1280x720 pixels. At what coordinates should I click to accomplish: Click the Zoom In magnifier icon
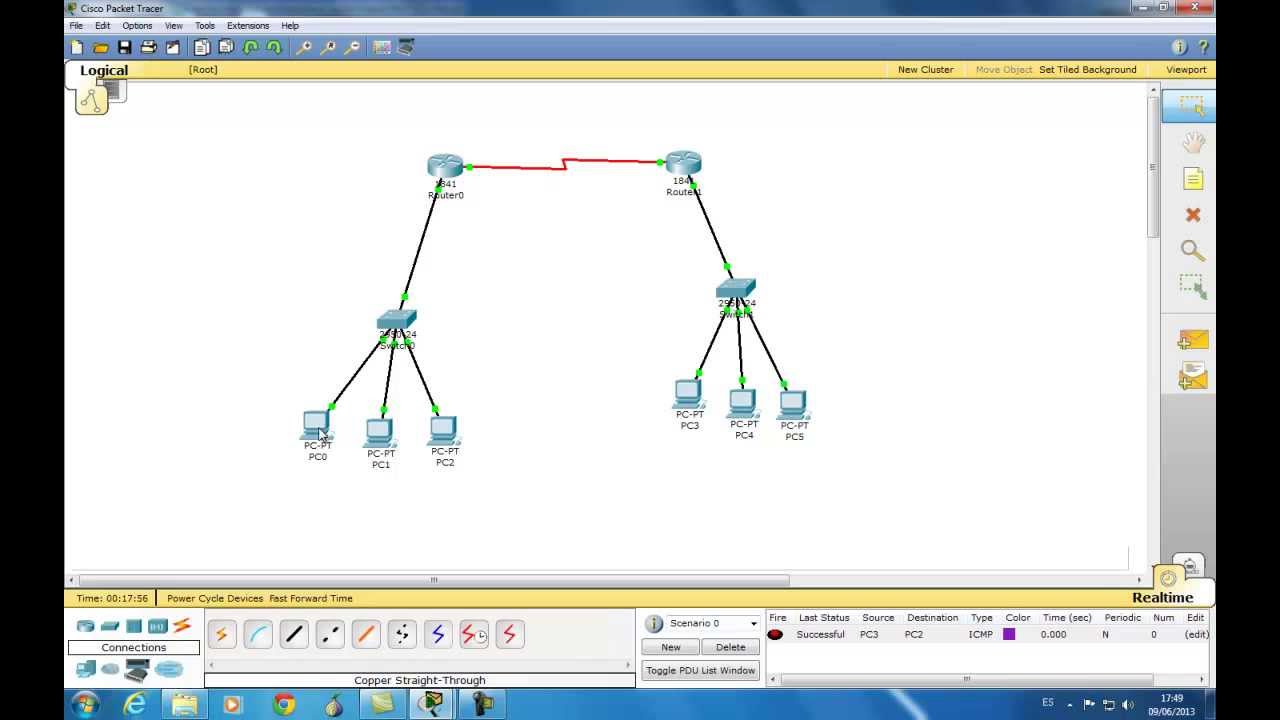click(304, 47)
